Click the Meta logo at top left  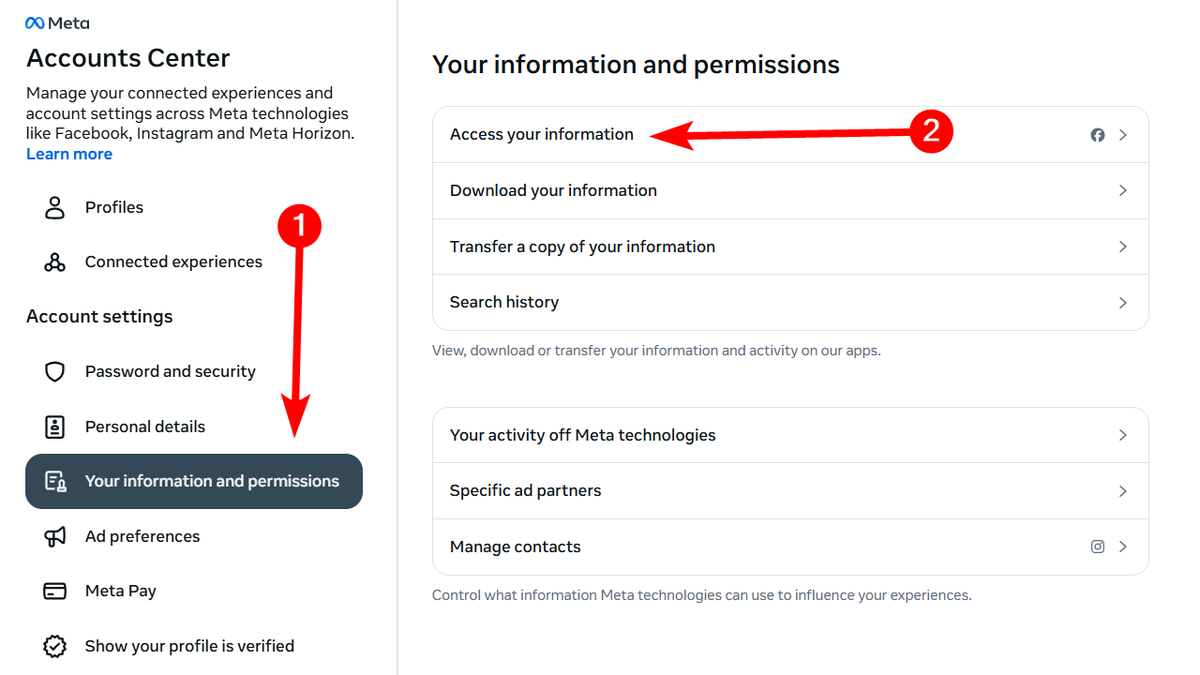pyautogui.click(x=57, y=23)
